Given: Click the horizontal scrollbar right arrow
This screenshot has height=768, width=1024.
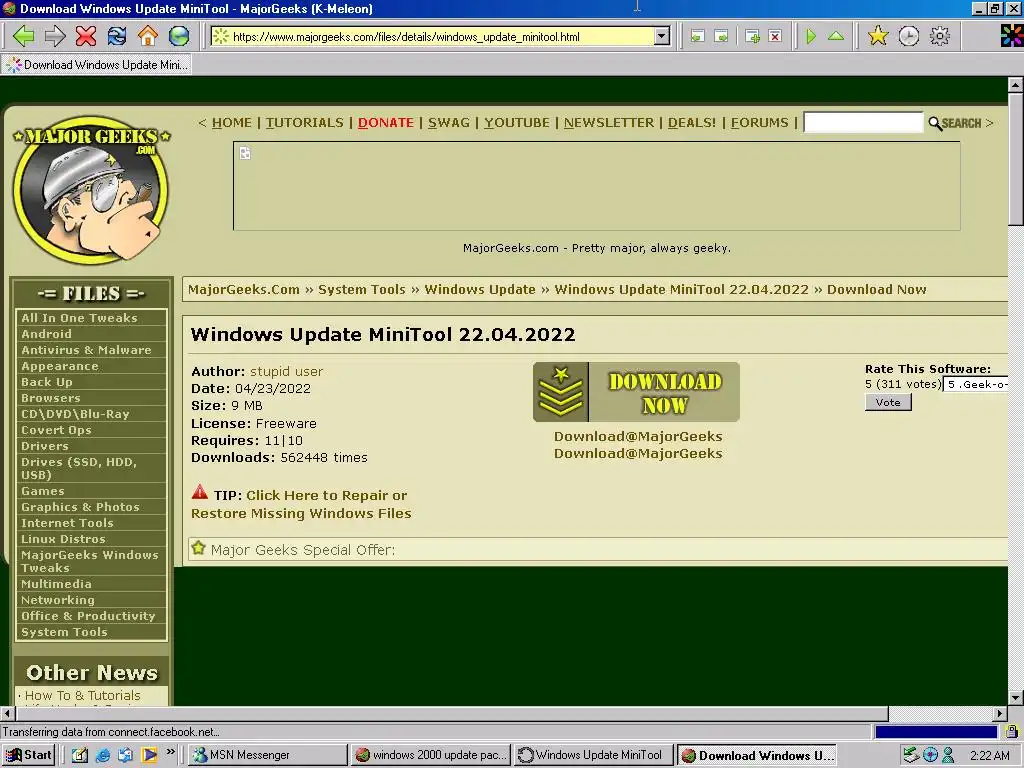Looking at the screenshot, I should tap(999, 714).
